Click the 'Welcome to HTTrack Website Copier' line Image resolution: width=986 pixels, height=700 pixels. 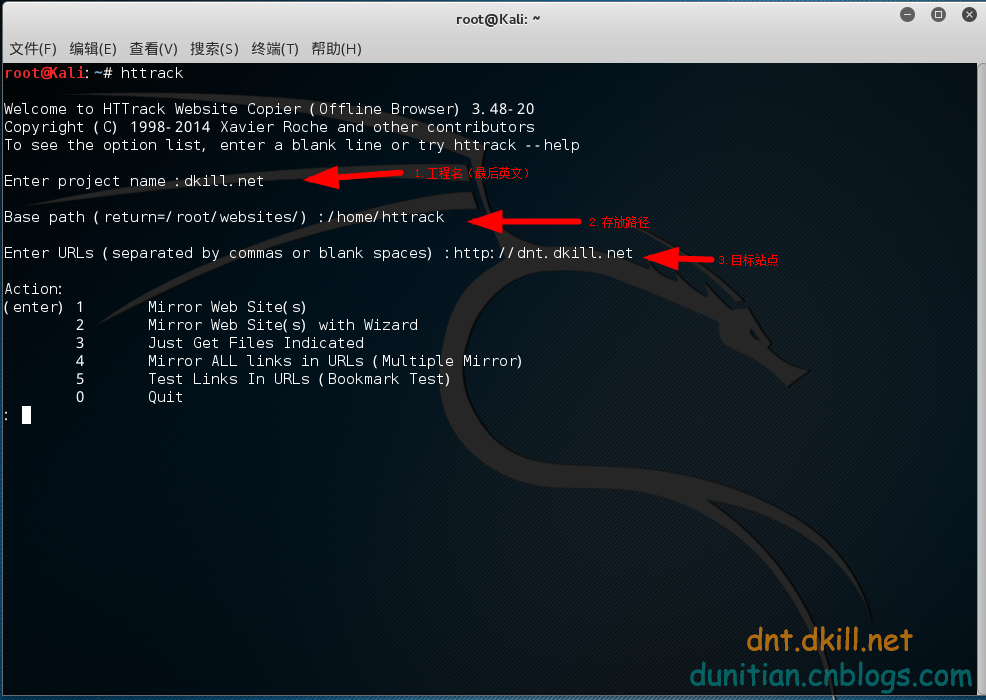click(269, 109)
